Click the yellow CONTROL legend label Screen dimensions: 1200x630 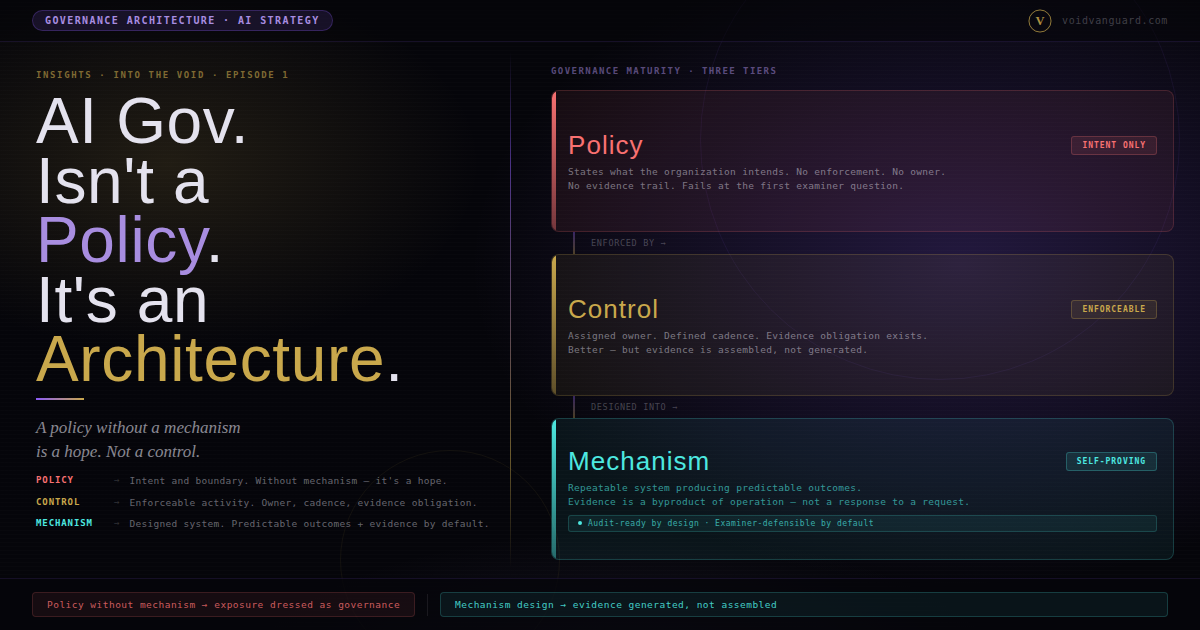coord(58,502)
